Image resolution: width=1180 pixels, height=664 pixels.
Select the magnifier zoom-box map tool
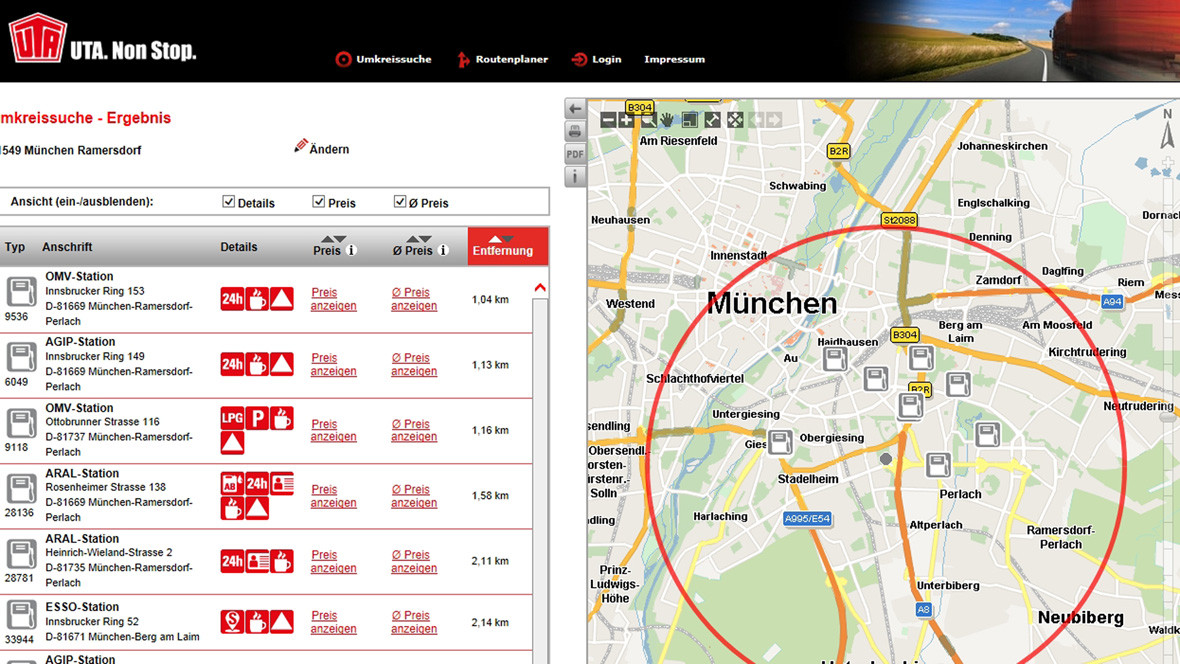647,120
